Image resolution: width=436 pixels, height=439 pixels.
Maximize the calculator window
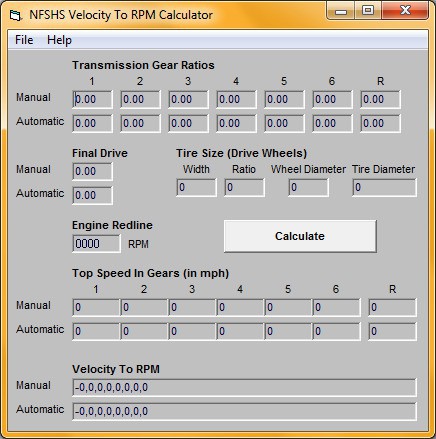368,11
